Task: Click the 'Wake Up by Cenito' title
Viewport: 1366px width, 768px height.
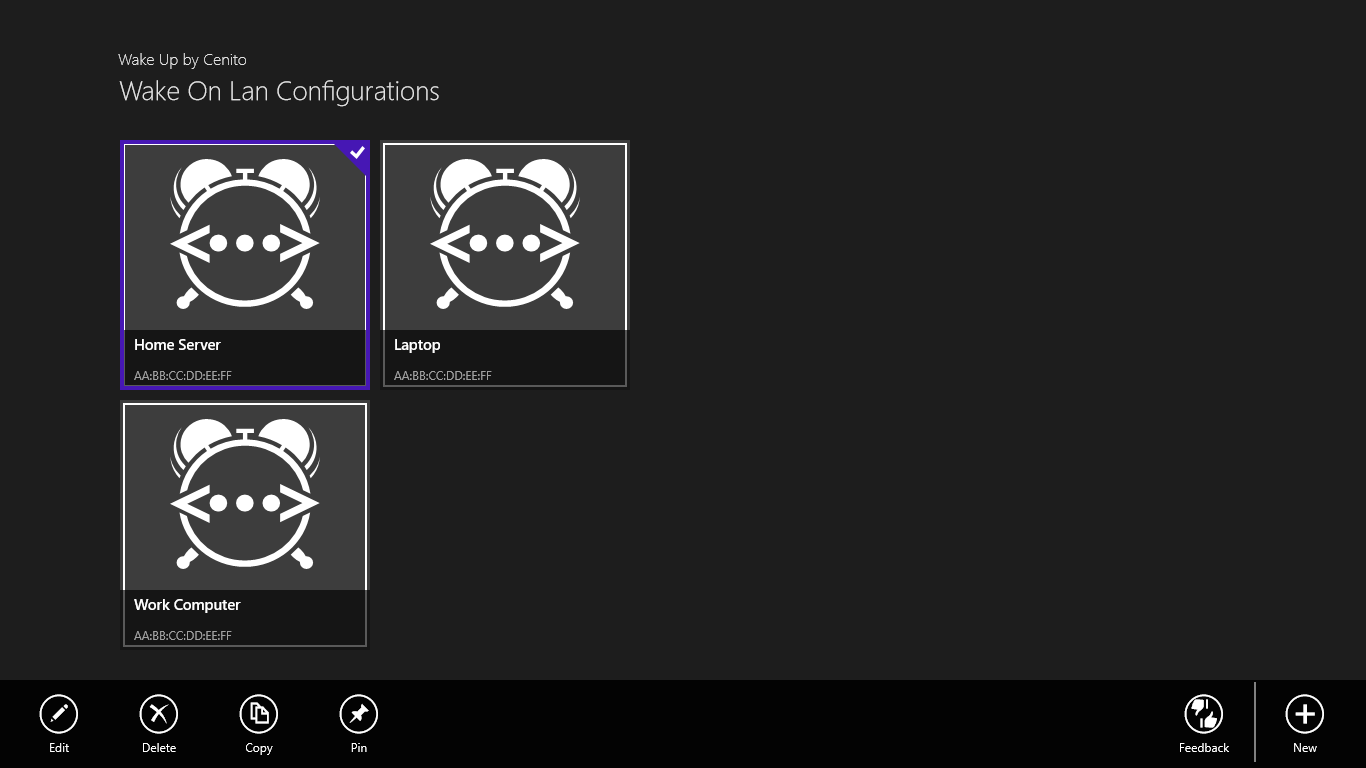Action: pos(182,60)
